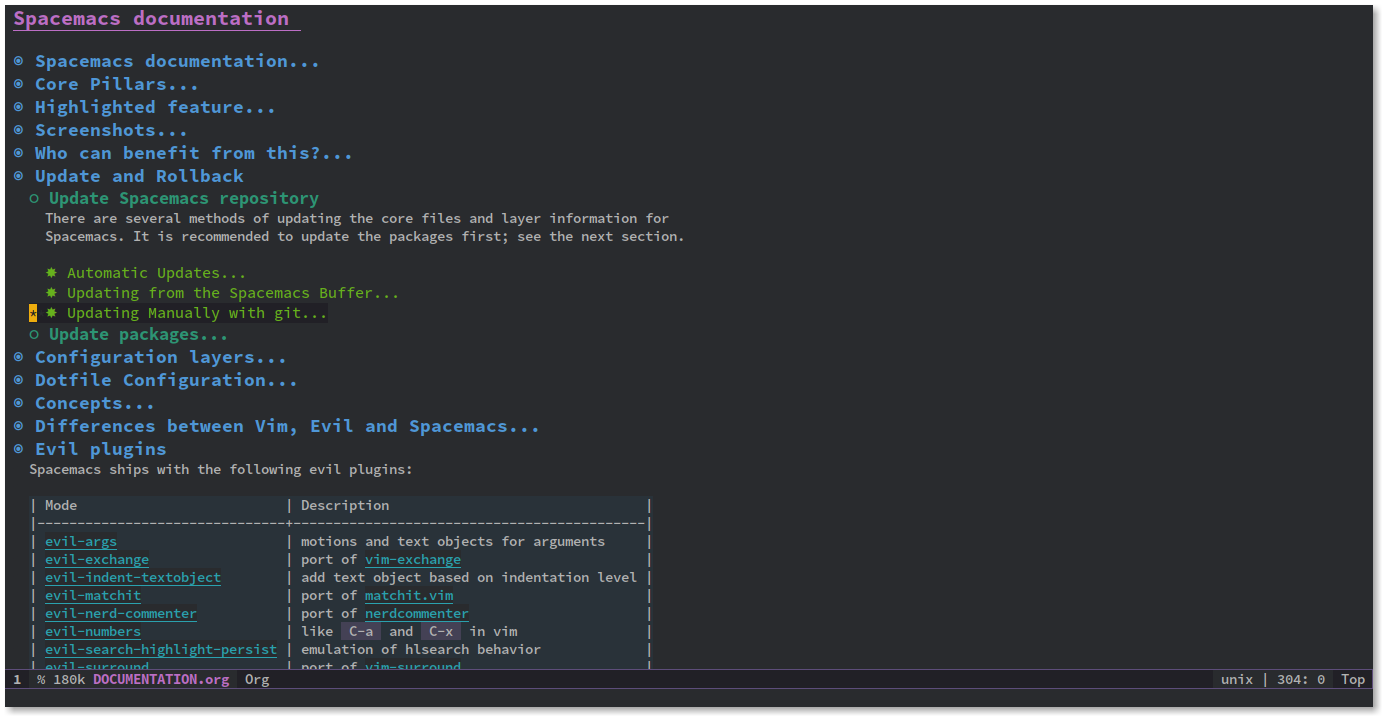
Task: Collapse the 'Update and Rollback' heading
Action: [x=139, y=176]
